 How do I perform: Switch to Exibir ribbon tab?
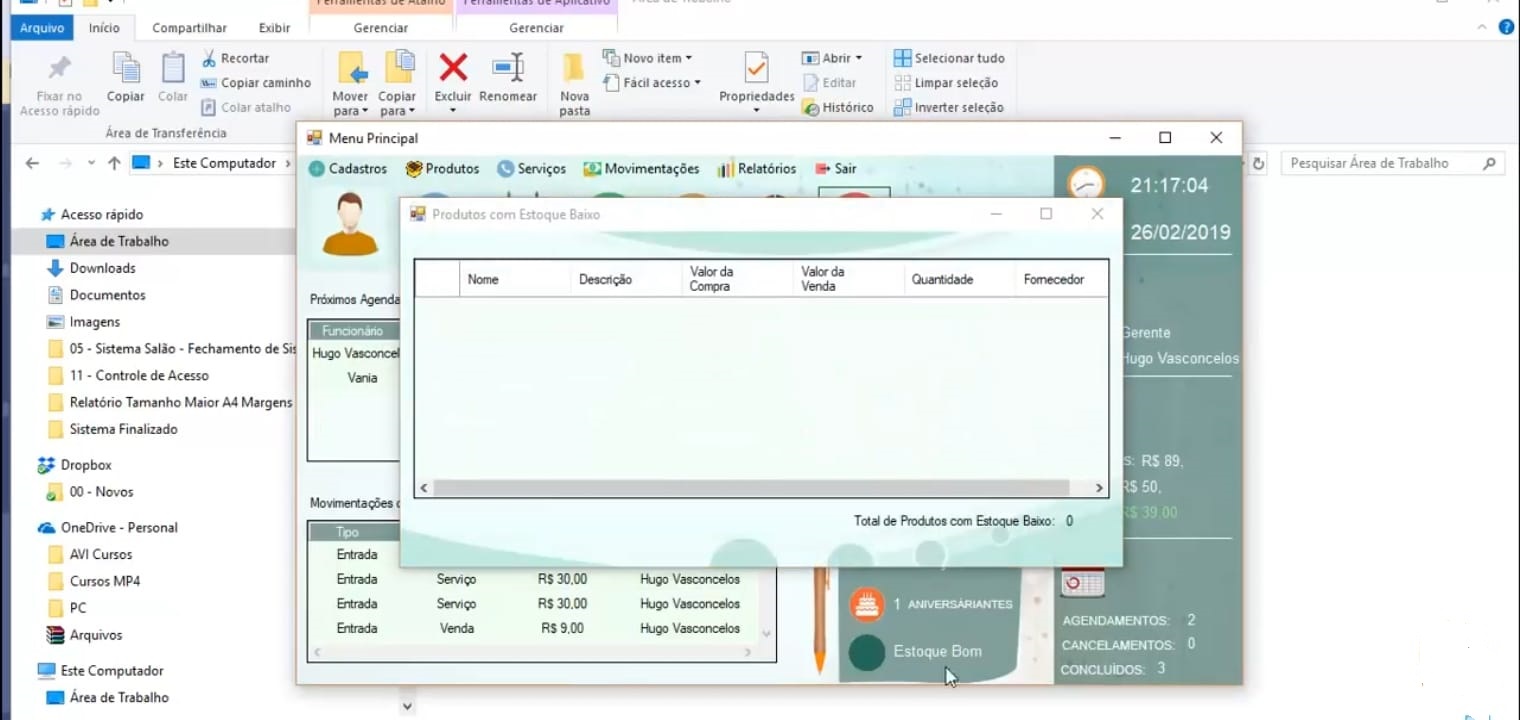(275, 28)
